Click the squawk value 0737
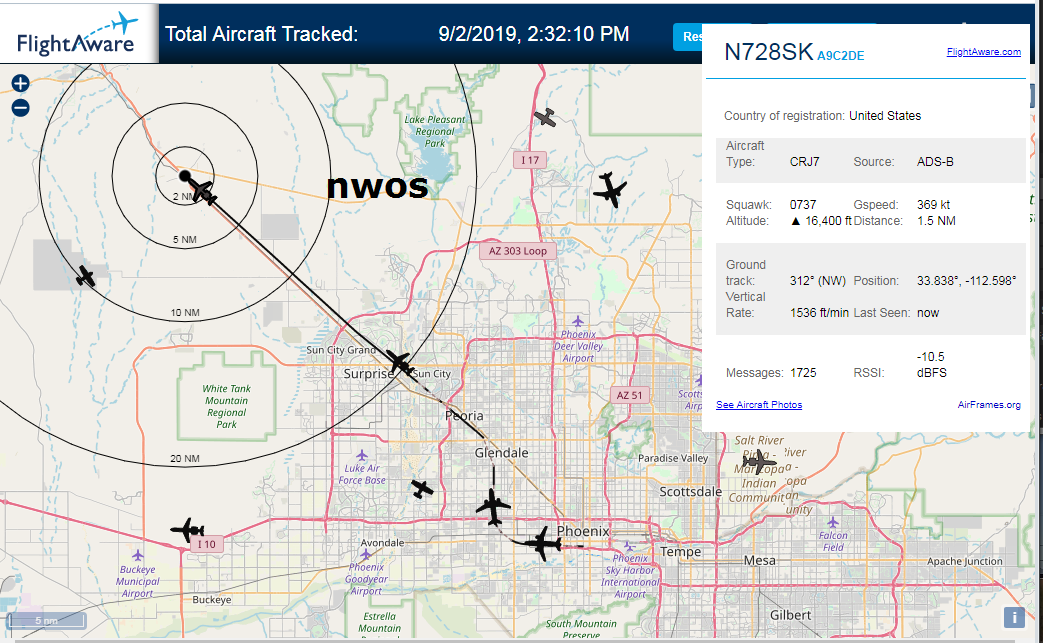This screenshot has height=643, width=1043. tap(803, 205)
